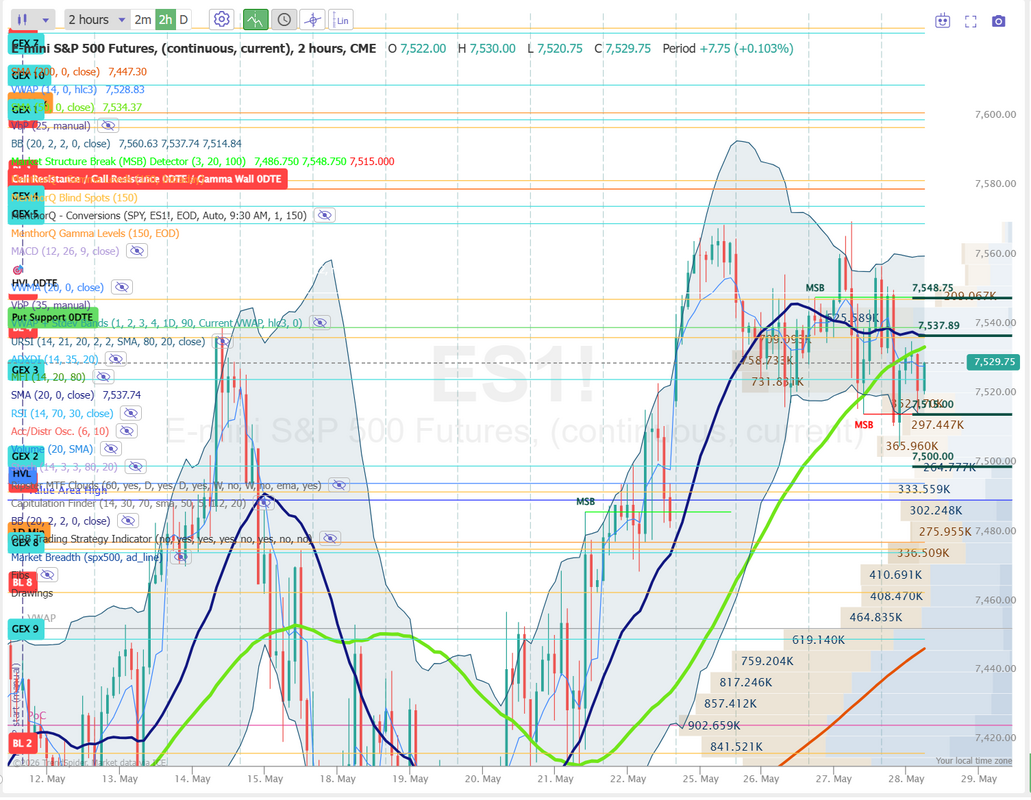Show the ORB Trading Strategy Indicator
The image size is (1031, 800).
330,538
